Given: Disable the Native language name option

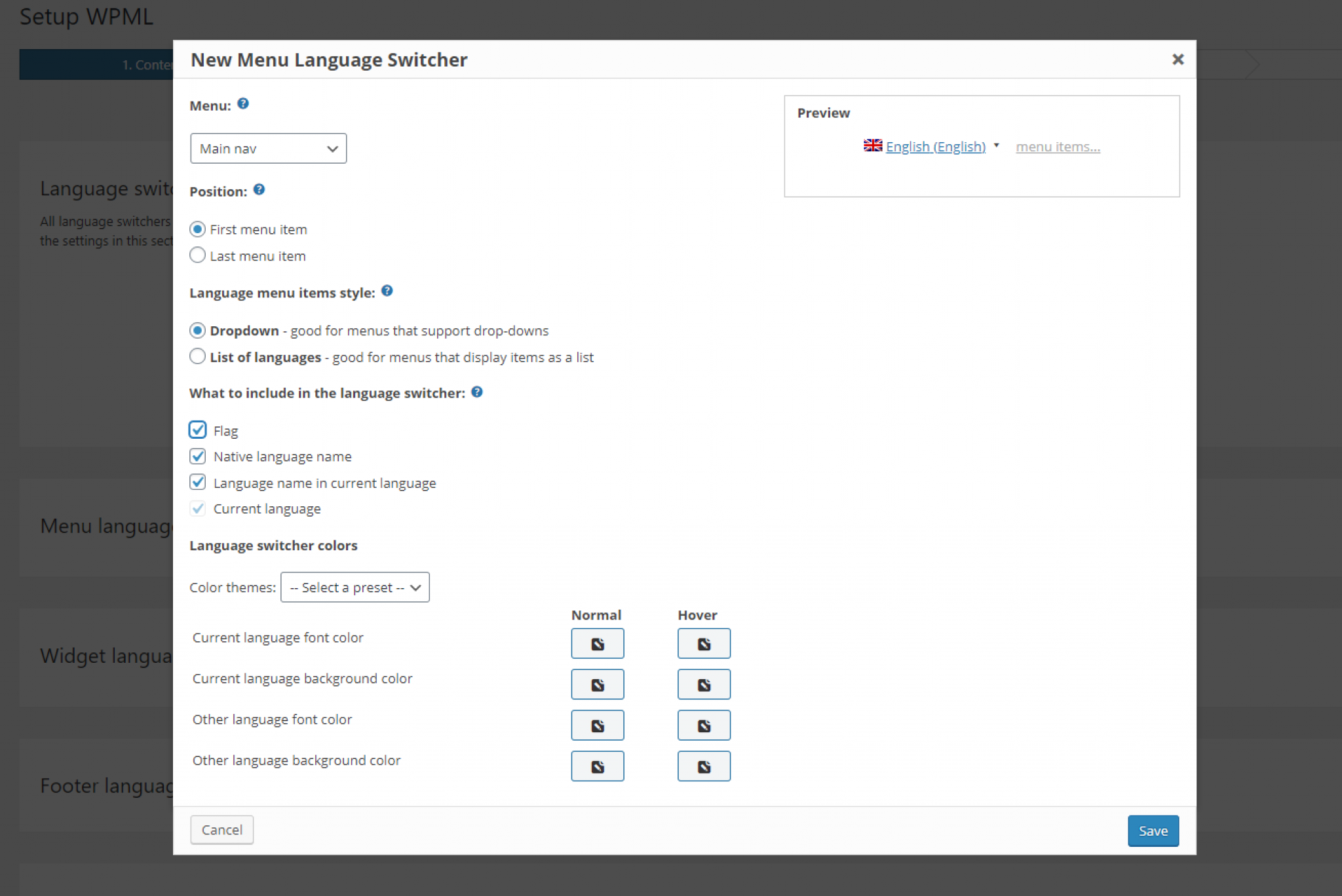Looking at the screenshot, I should coord(197,456).
